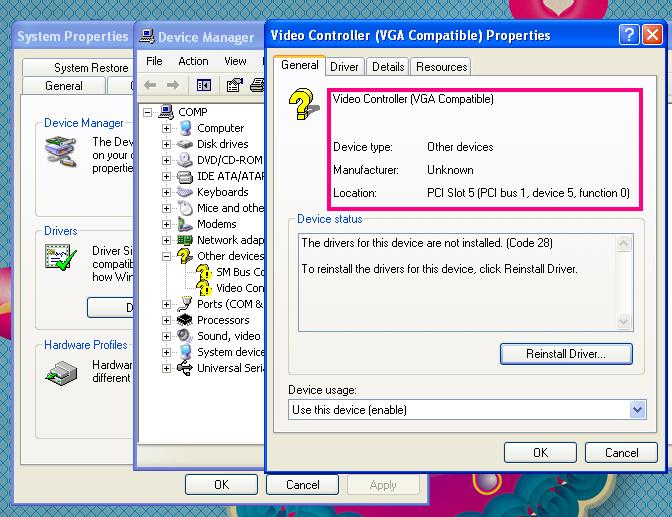Toggle the console tree pane icon in toolbar
672x517 pixels.
pyautogui.click(x=204, y=85)
